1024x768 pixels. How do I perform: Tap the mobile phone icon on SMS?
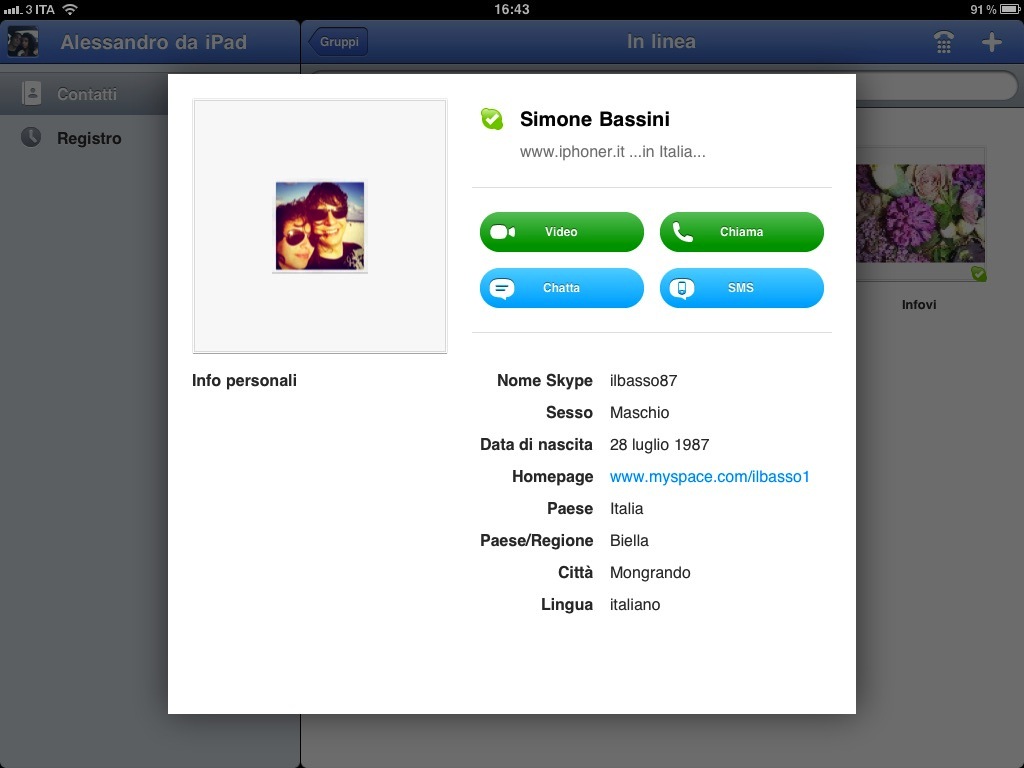click(x=682, y=288)
